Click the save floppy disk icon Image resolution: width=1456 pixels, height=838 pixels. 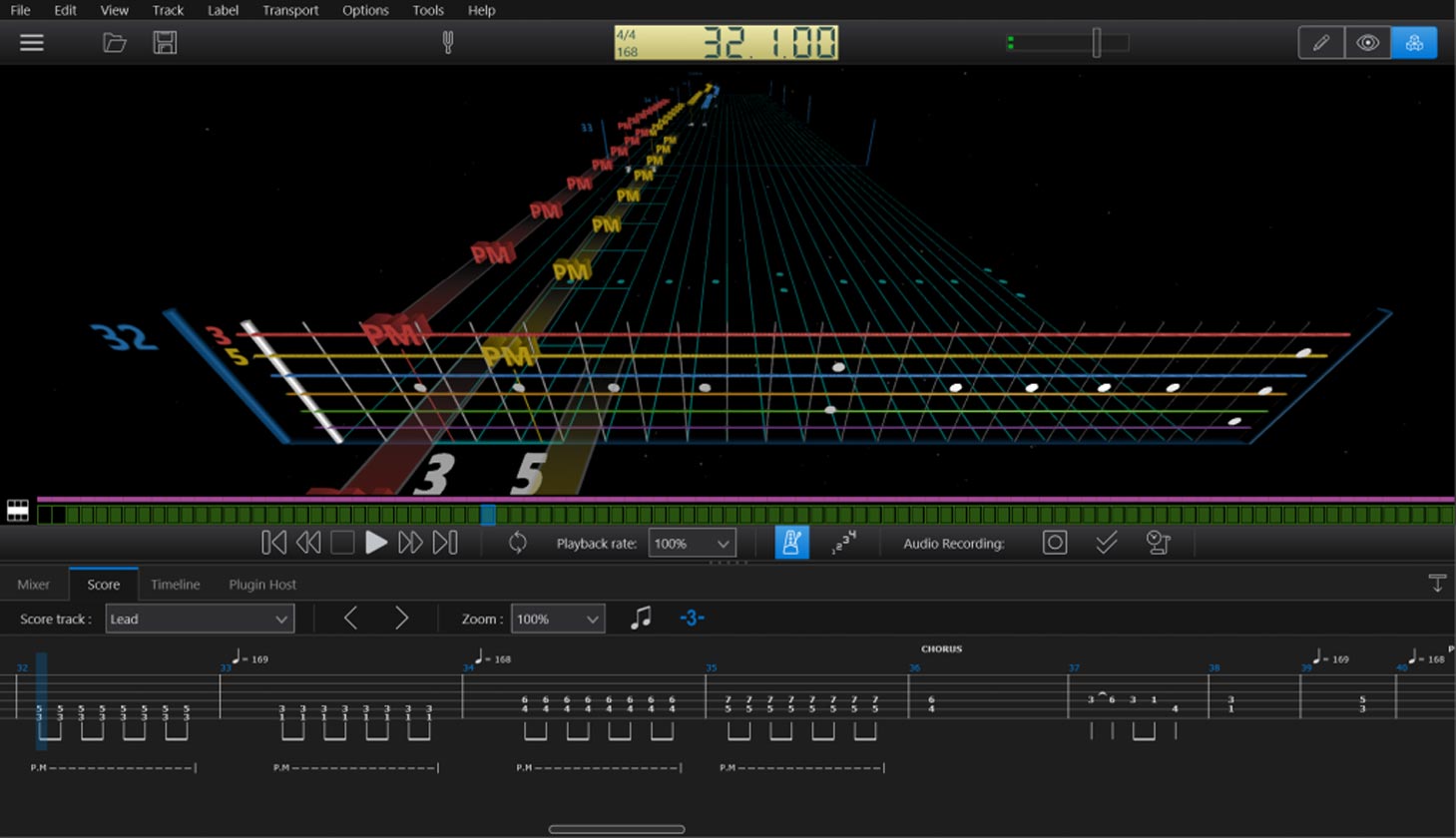165,43
